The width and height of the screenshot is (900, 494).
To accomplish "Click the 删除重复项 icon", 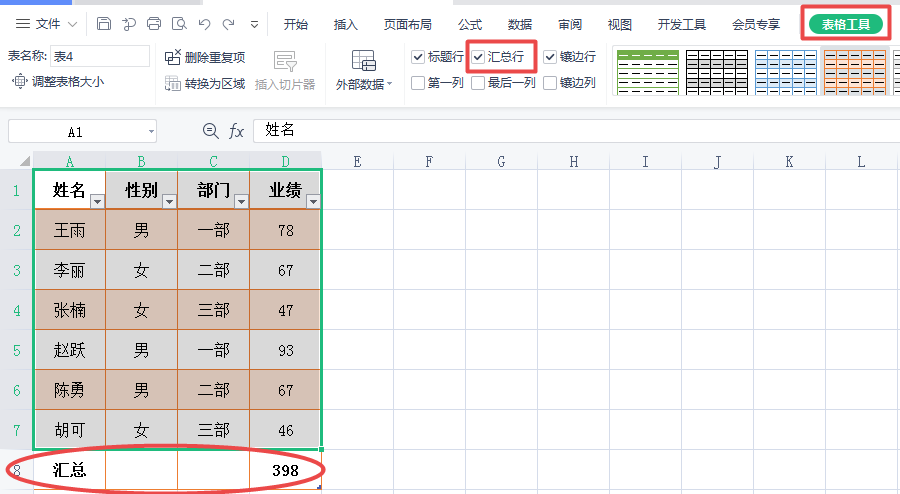I will (173, 57).
